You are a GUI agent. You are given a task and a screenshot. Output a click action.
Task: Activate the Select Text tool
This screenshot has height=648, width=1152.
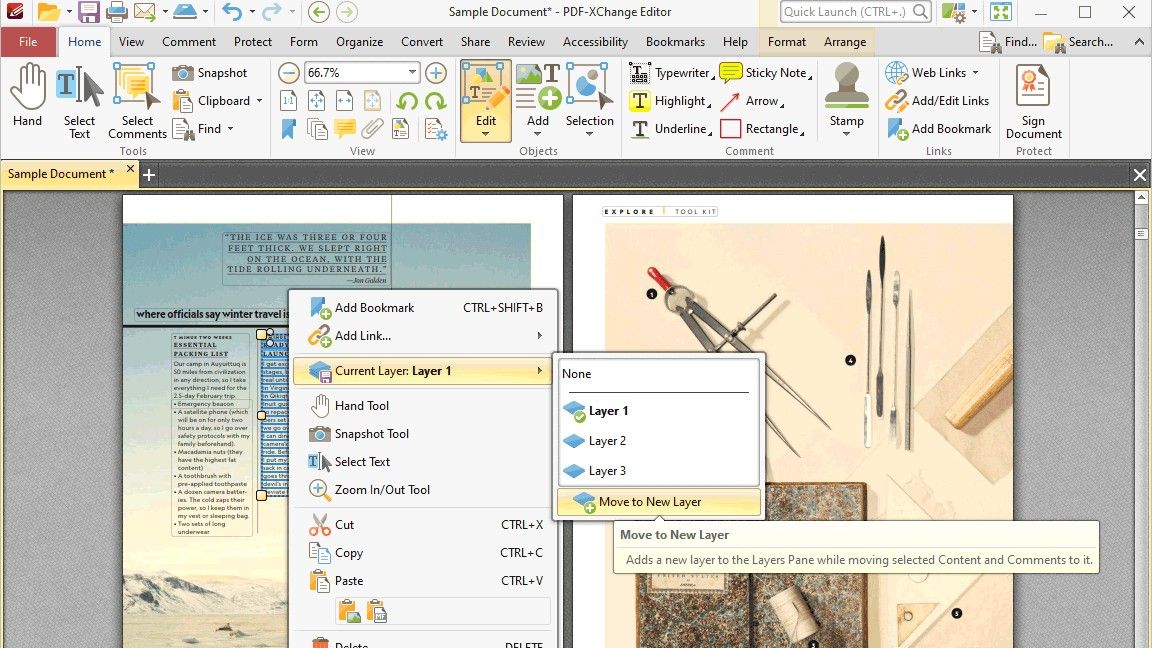(x=79, y=95)
